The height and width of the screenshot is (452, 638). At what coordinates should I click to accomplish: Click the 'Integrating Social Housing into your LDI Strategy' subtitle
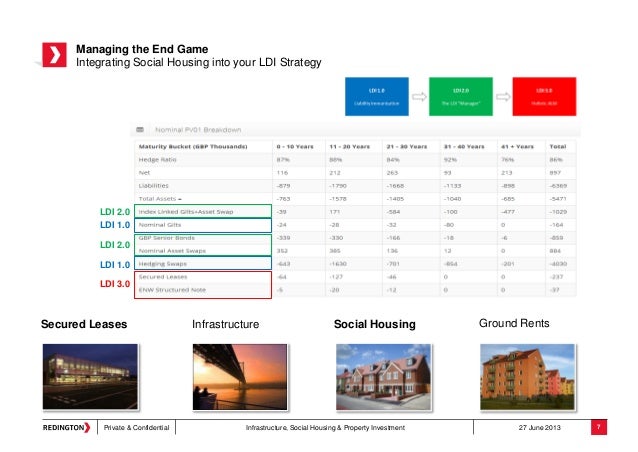199,62
